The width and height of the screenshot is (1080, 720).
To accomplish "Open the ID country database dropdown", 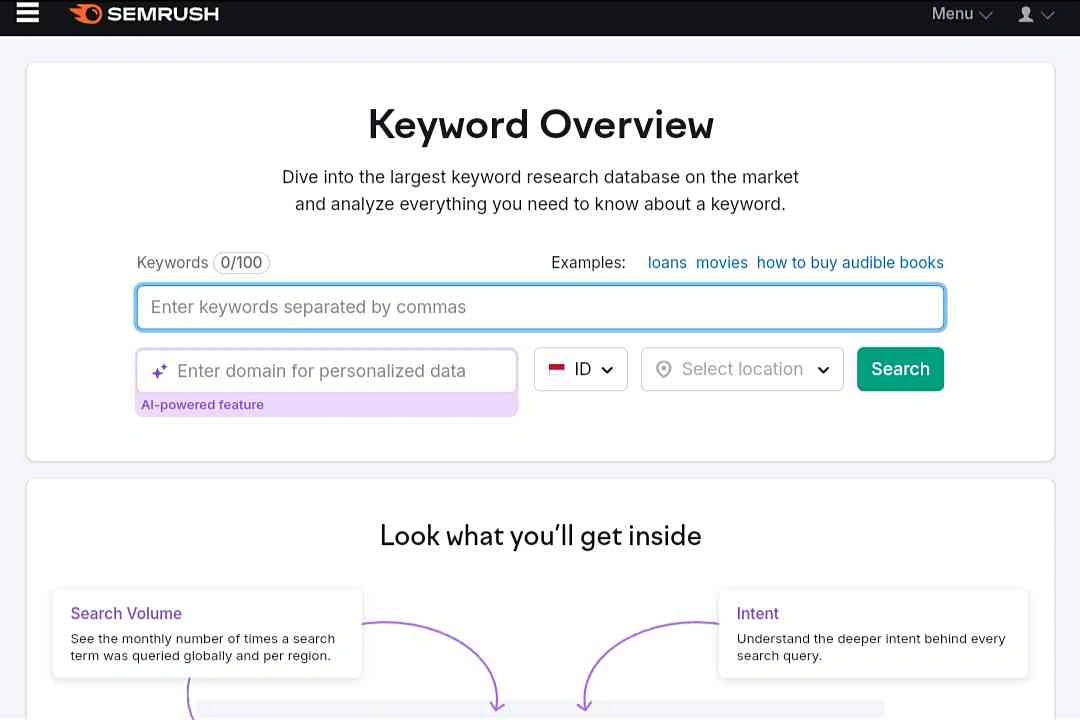I will pyautogui.click(x=581, y=369).
